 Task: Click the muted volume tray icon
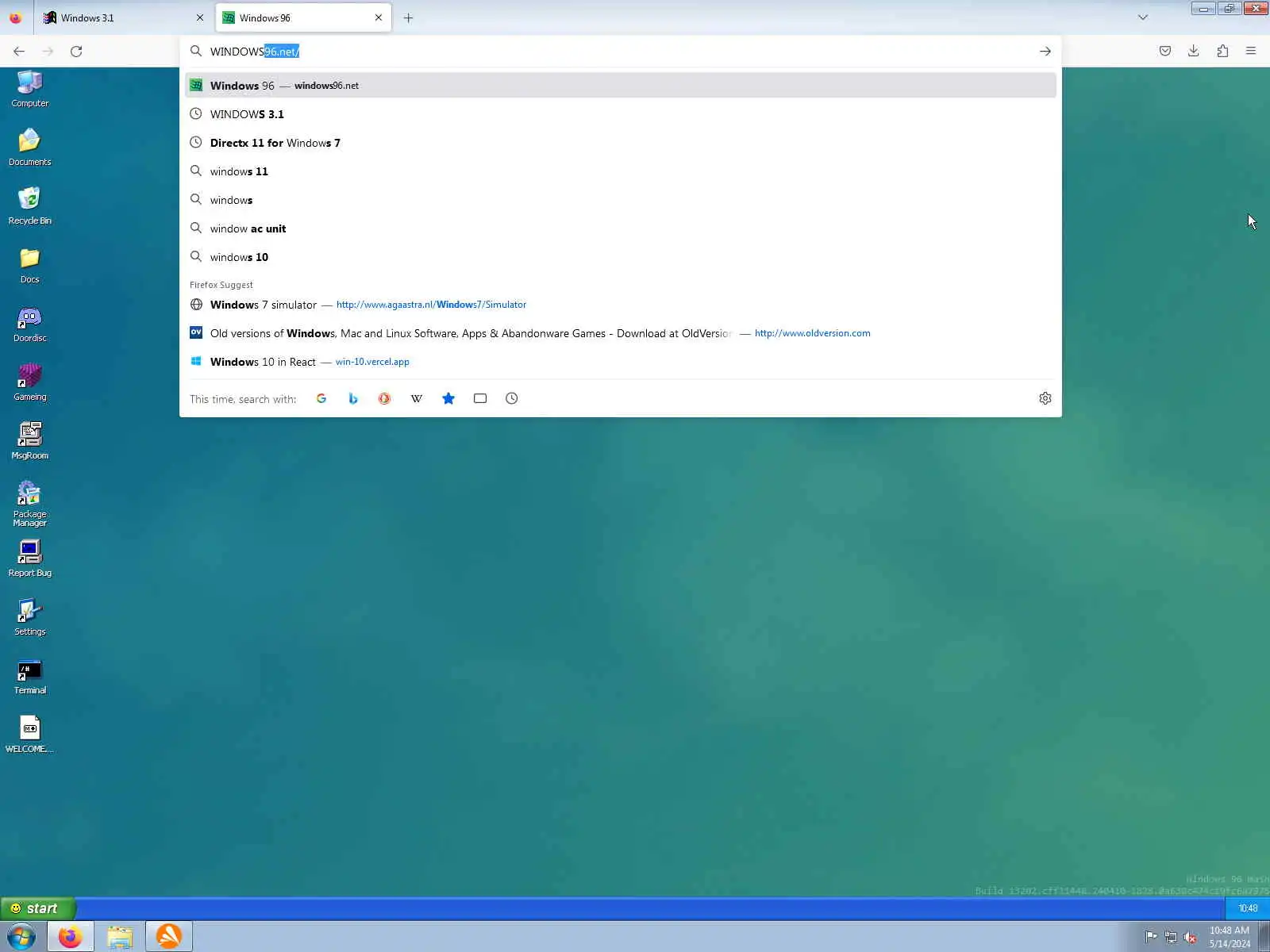(1190, 937)
